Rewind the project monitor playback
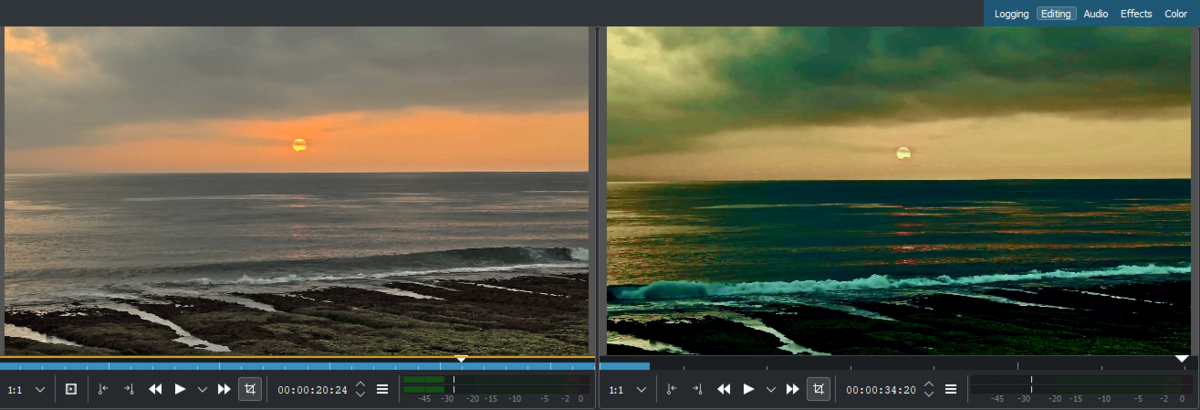This screenshot has width=1200, height=410. [x=723, y=389]
